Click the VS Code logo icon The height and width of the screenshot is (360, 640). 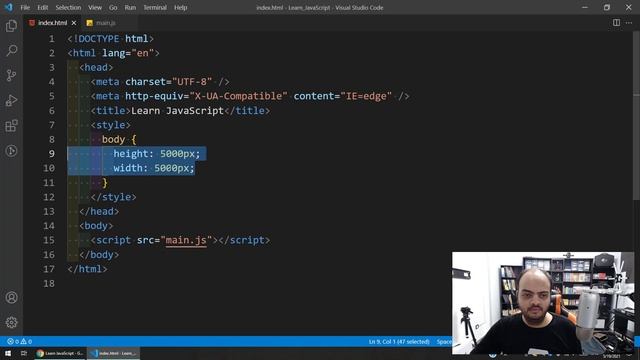[x=9, y=7]
